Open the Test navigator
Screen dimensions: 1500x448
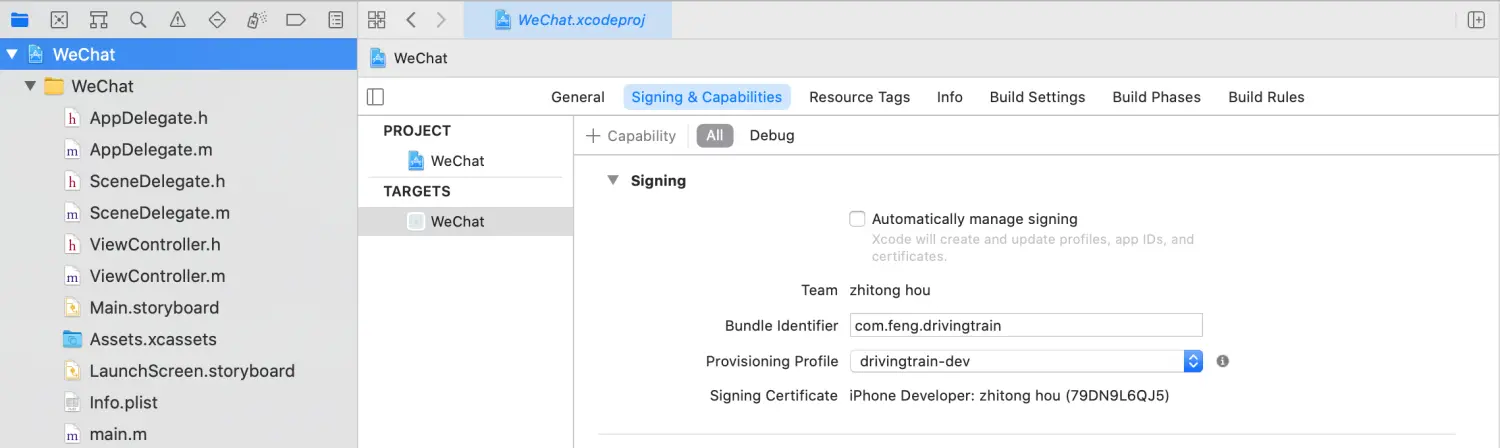217,20
